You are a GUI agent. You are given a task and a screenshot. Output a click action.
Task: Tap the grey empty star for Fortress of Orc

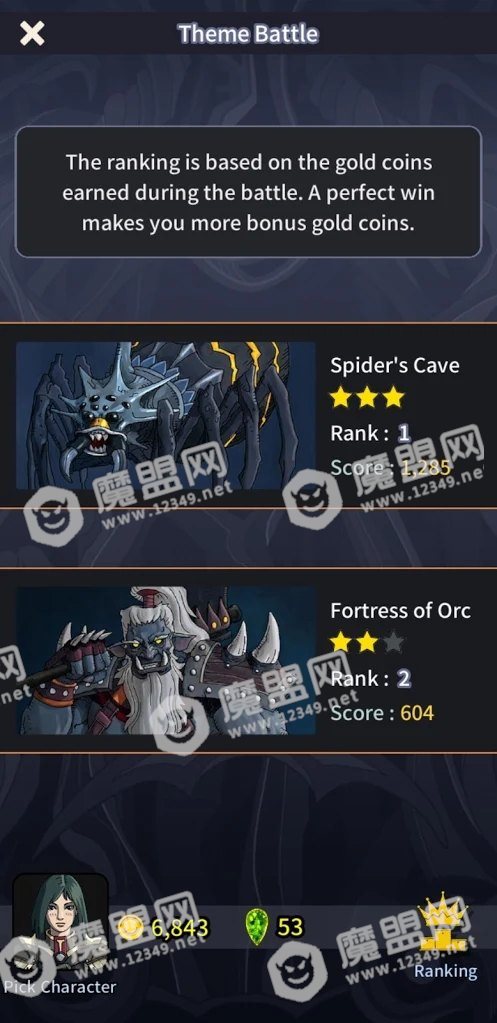[x=393, y=642]
